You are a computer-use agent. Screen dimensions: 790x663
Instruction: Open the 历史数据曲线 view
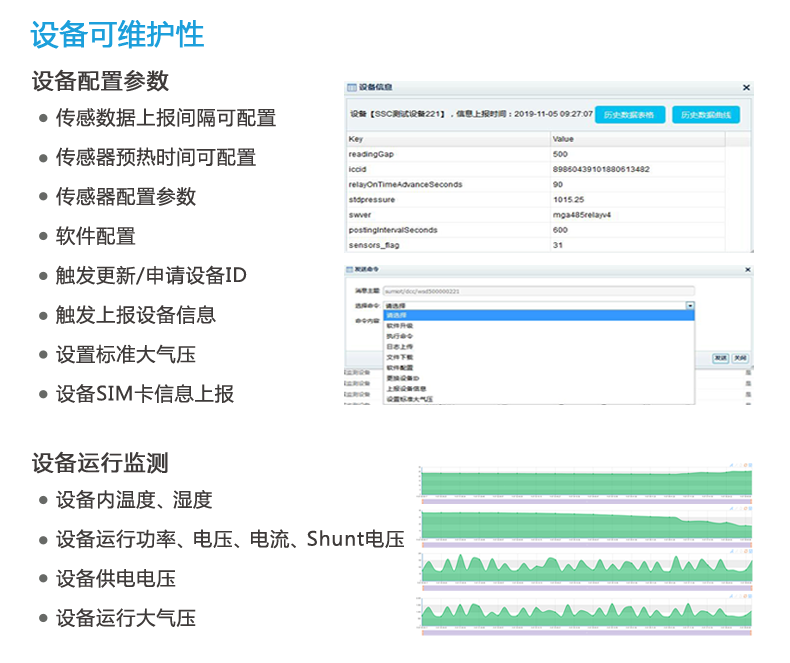[705, 115]
